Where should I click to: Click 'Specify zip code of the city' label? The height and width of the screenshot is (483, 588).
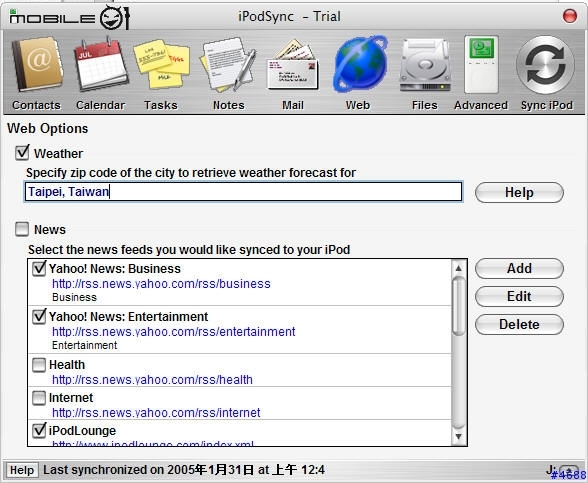(x=191, y=173)
